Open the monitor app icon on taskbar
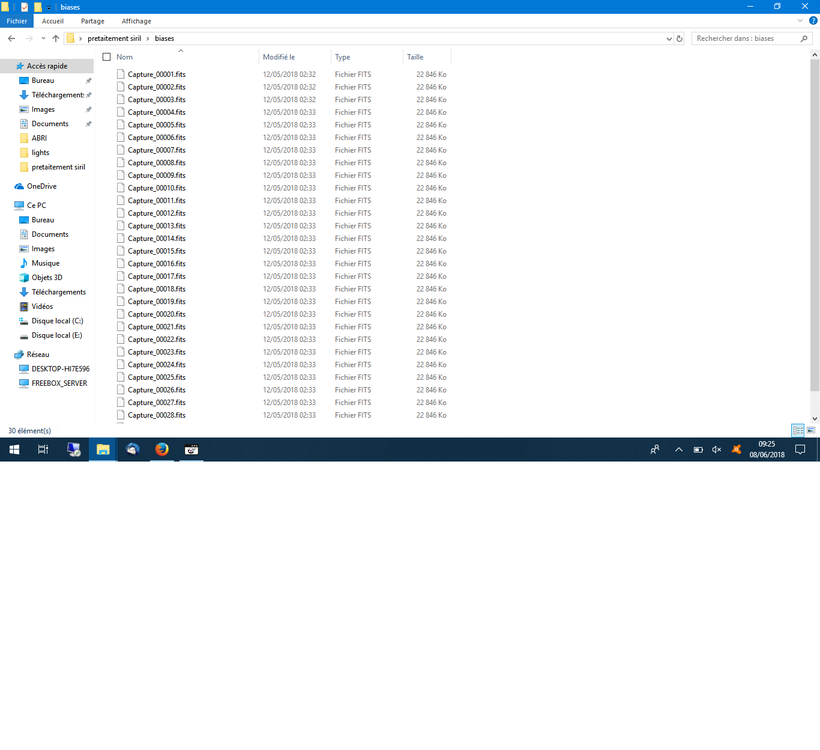820x750 pixels. [74, 449]
